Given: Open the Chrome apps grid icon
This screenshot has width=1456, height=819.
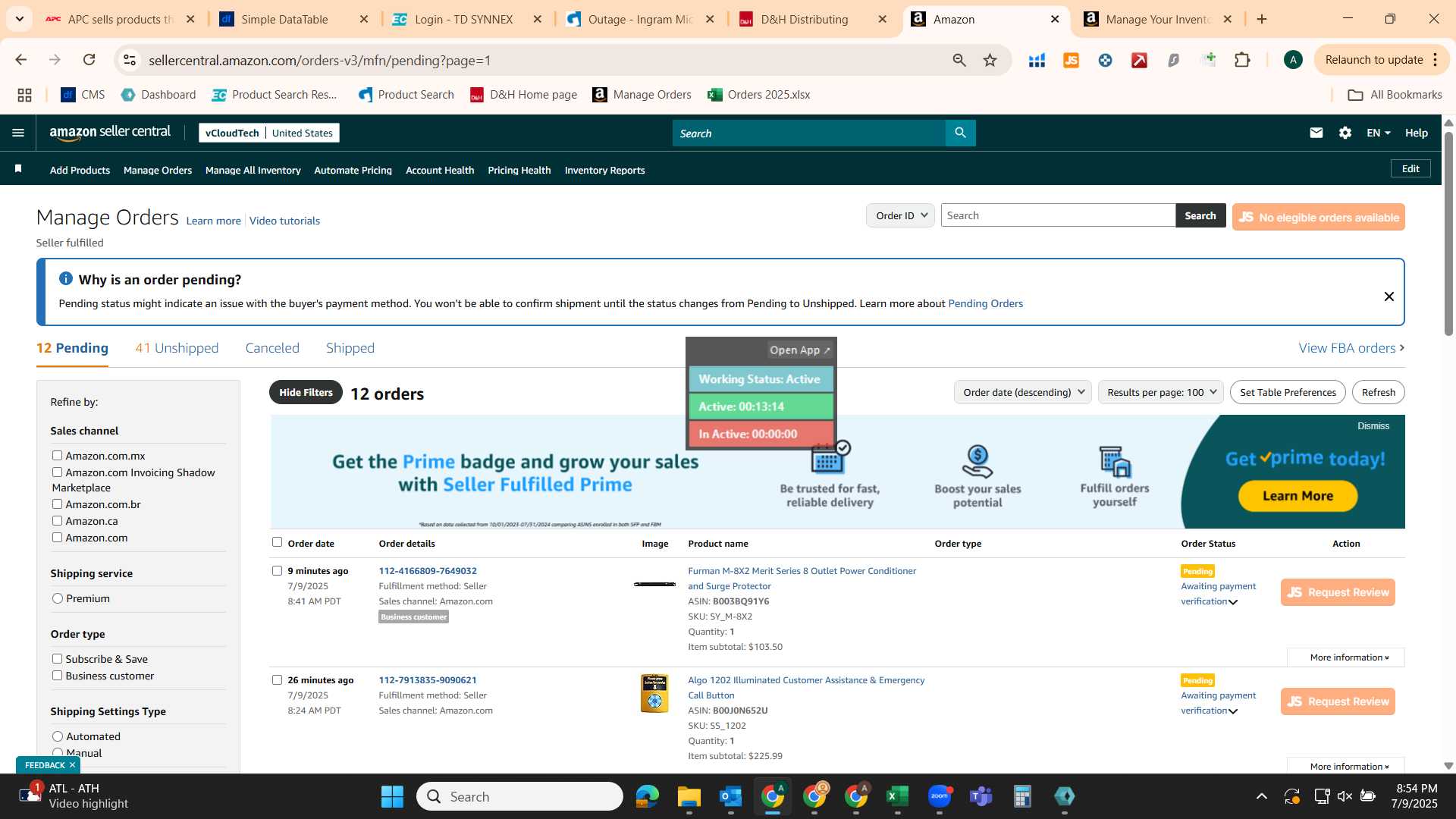Looking at the screenshot, I should (24, 95).
